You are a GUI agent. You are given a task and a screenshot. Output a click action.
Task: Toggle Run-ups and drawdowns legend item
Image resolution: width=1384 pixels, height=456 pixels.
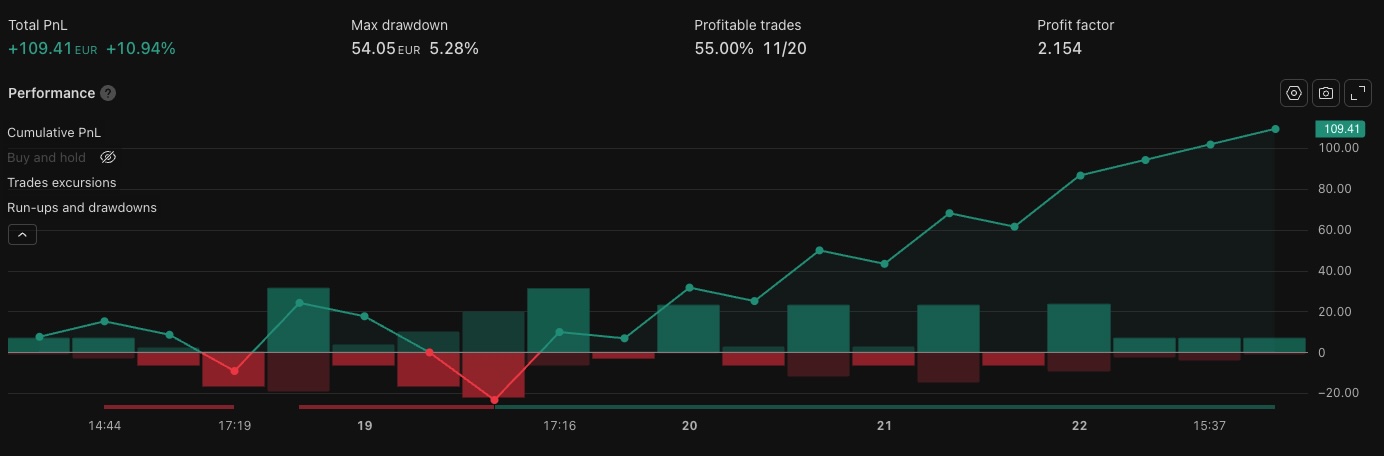click(x=82, y=208)
